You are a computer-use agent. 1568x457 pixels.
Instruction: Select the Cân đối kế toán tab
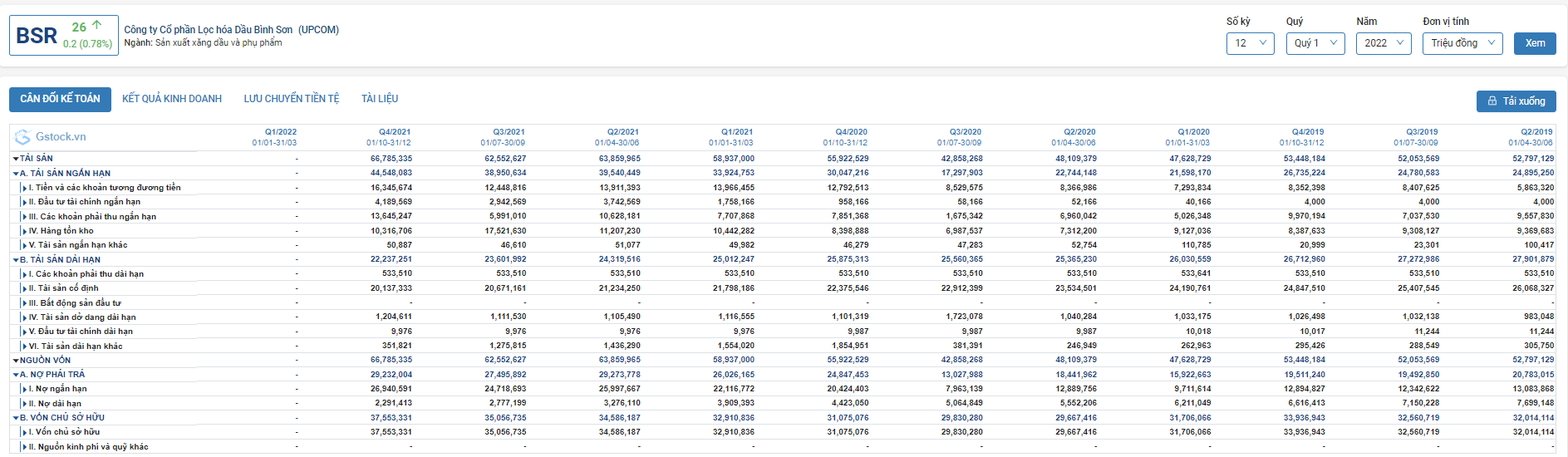60,99
